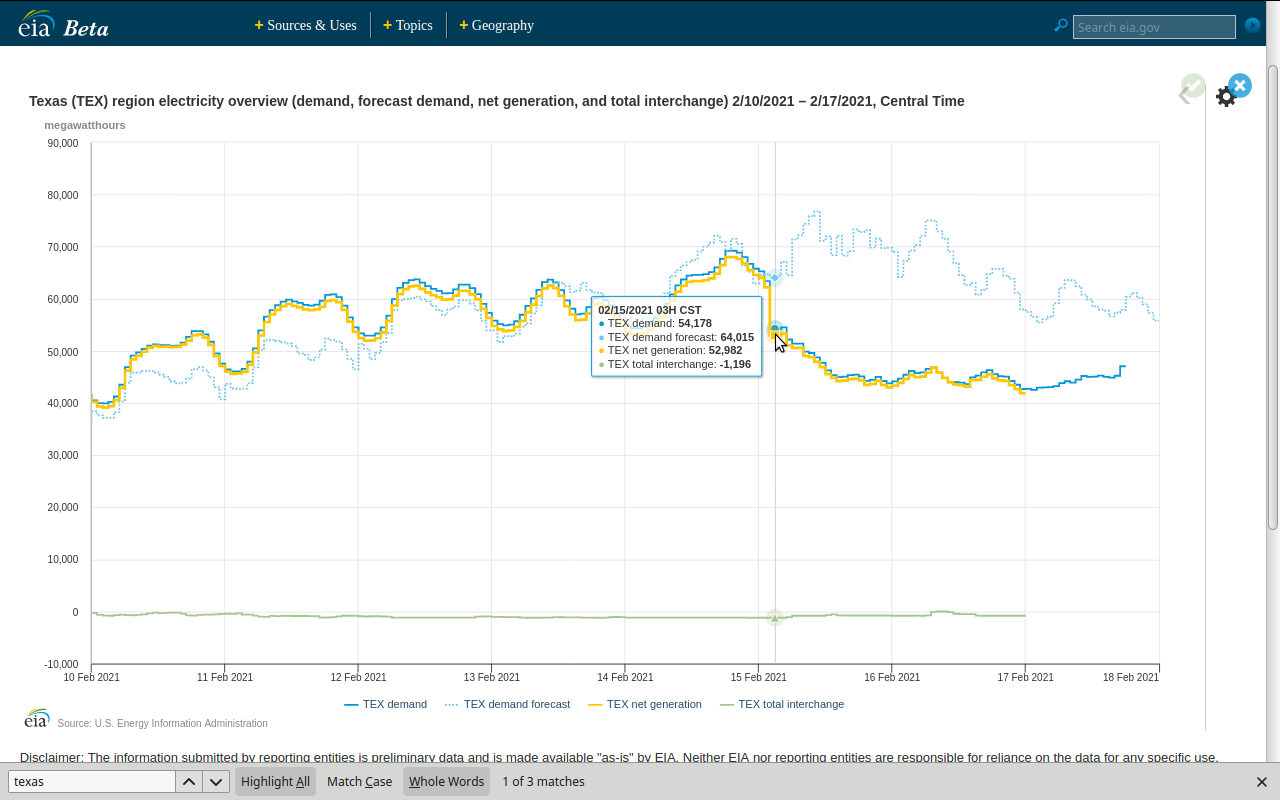Screen dimensions: 1280x800
Task: Click tooltip 'TEX demand forecast: 64,015' line
Action: pyautogui.click(x=676, y=338)
